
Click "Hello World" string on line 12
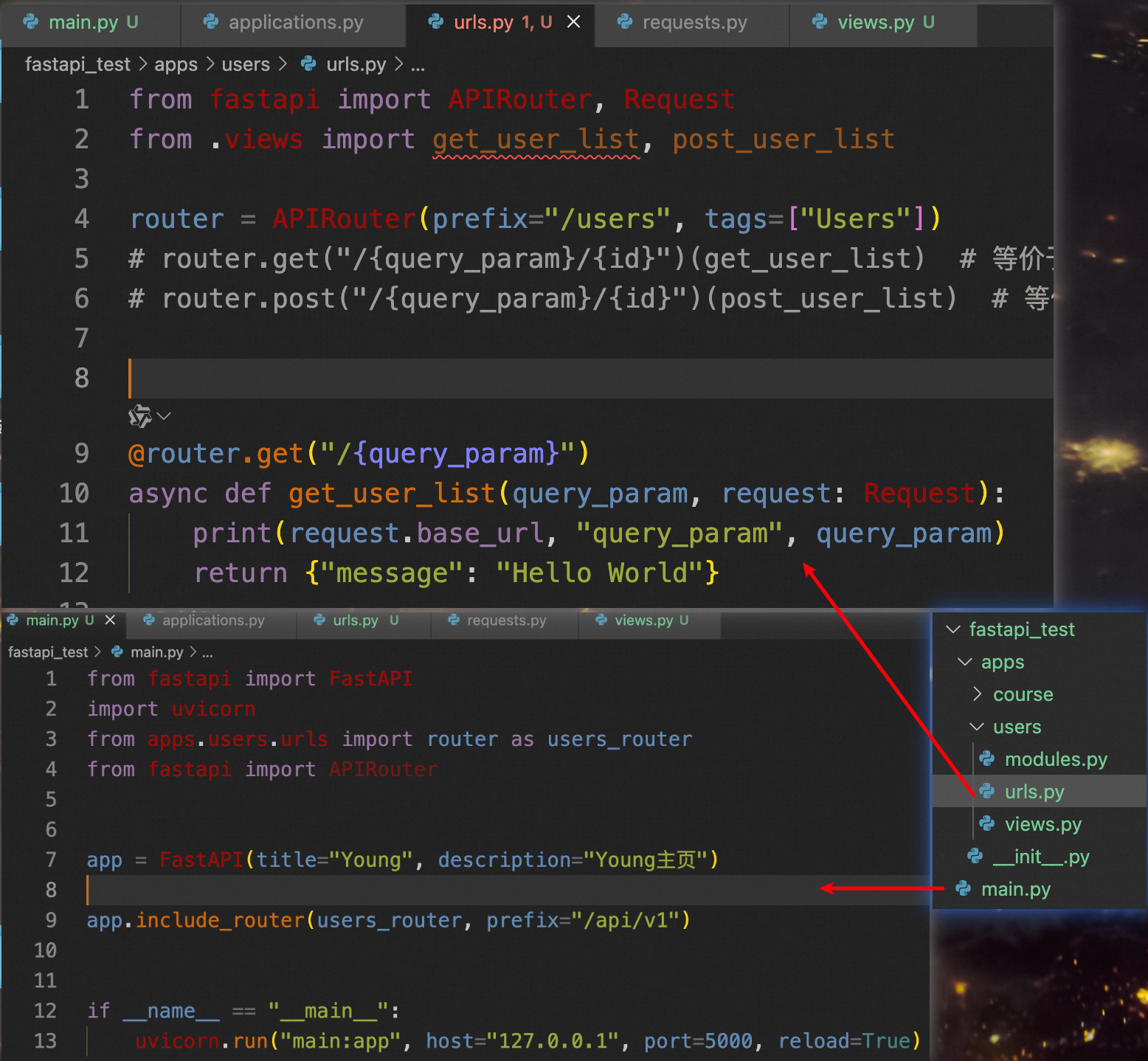coord(600,573)
